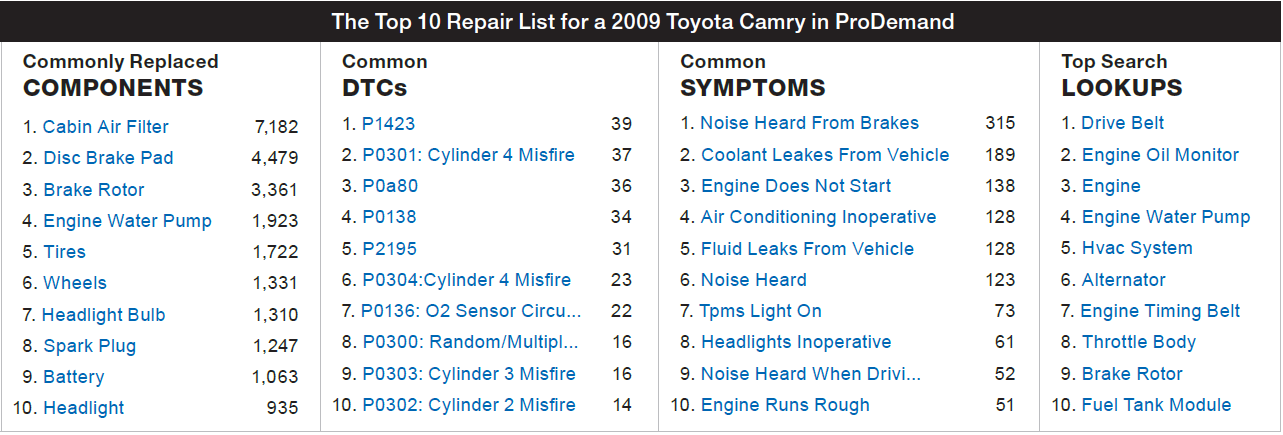The image size is (1283, 435).
Task: Click Brake Rotor under Commonly Replaced Components
Action: point(94,190)
